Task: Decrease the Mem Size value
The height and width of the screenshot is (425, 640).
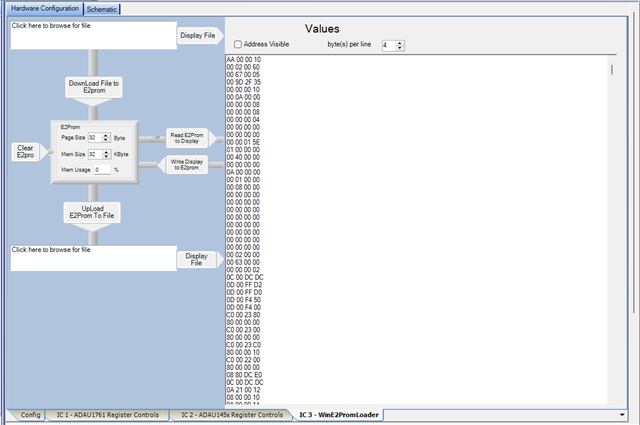Action: [x=107, y=157]
